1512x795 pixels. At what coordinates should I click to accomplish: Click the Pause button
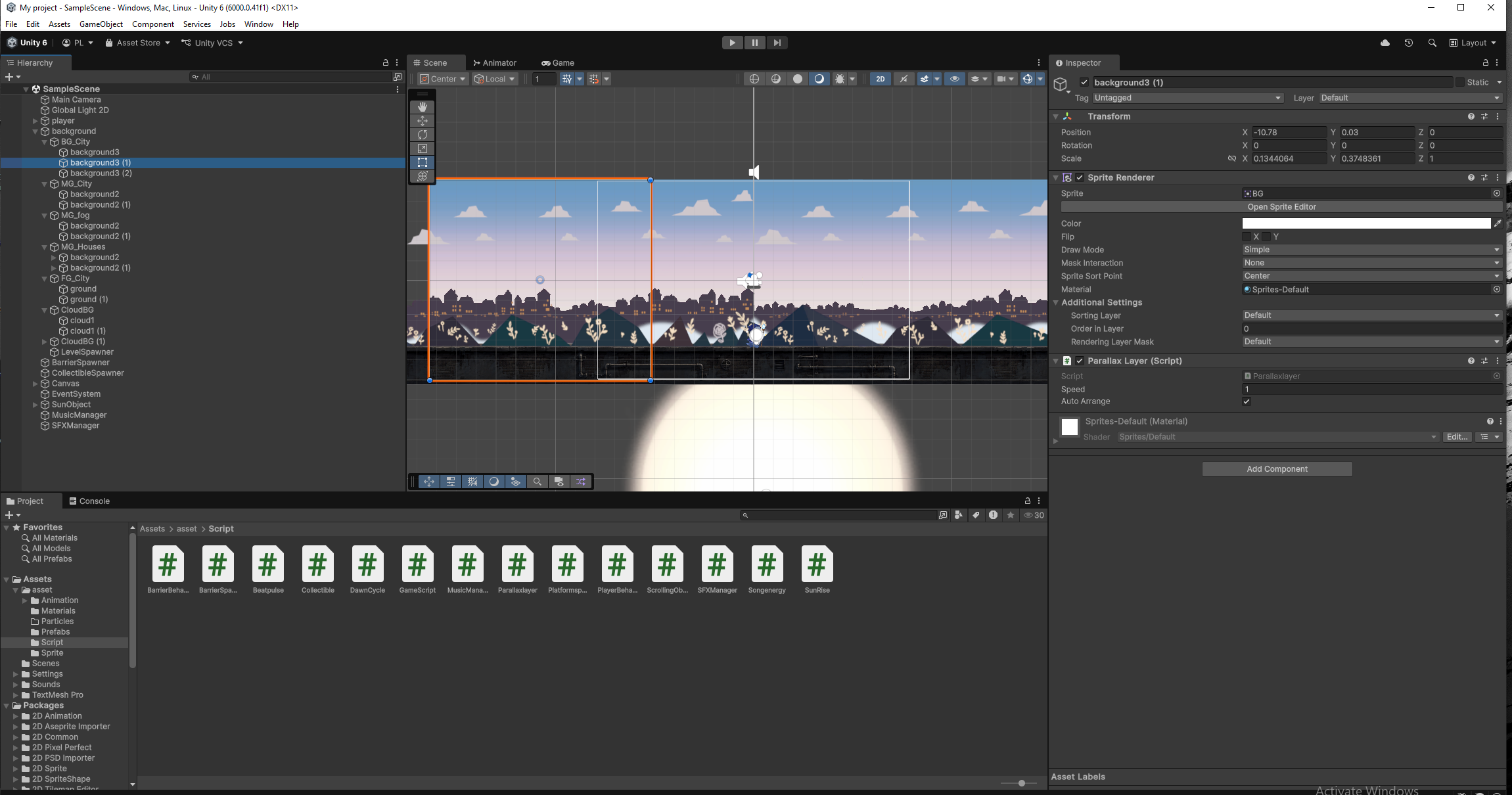coord(754,43)
